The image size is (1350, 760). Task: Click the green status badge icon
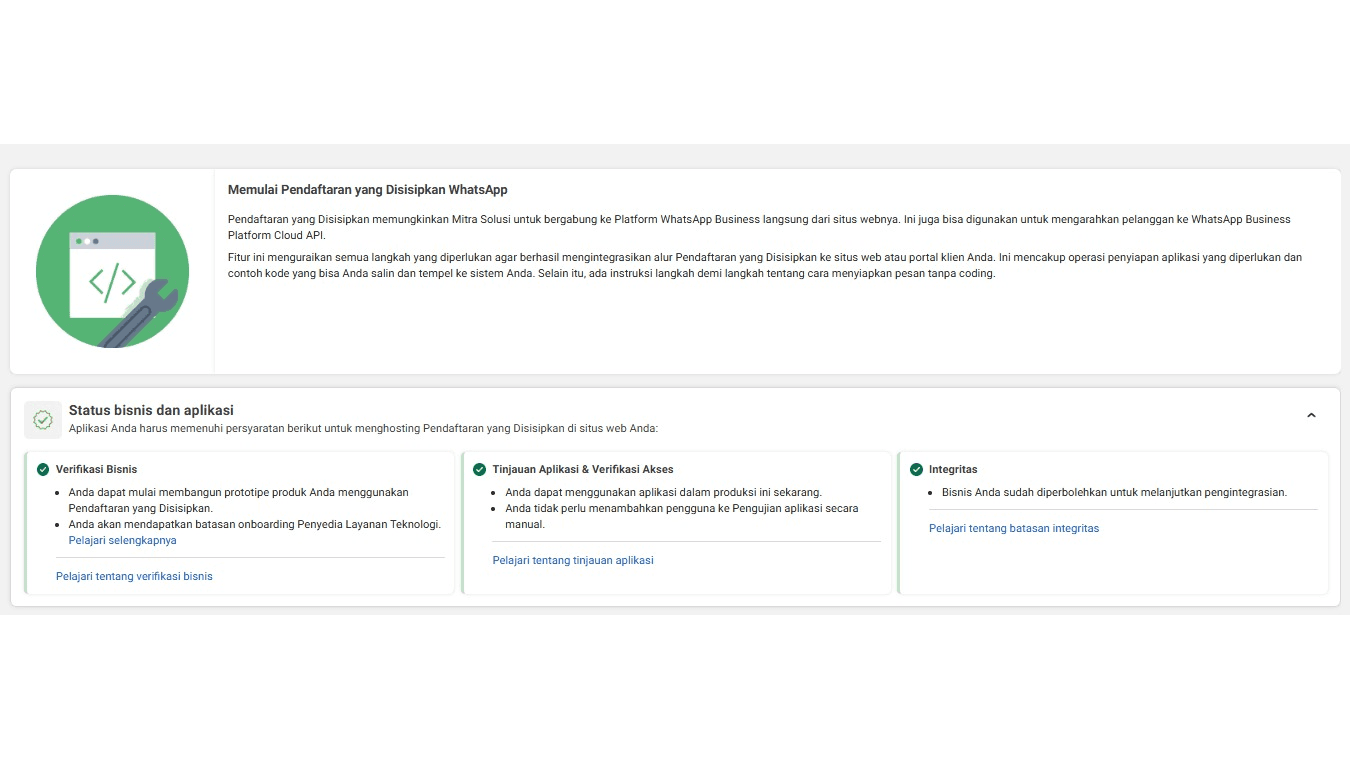[43, 420]
